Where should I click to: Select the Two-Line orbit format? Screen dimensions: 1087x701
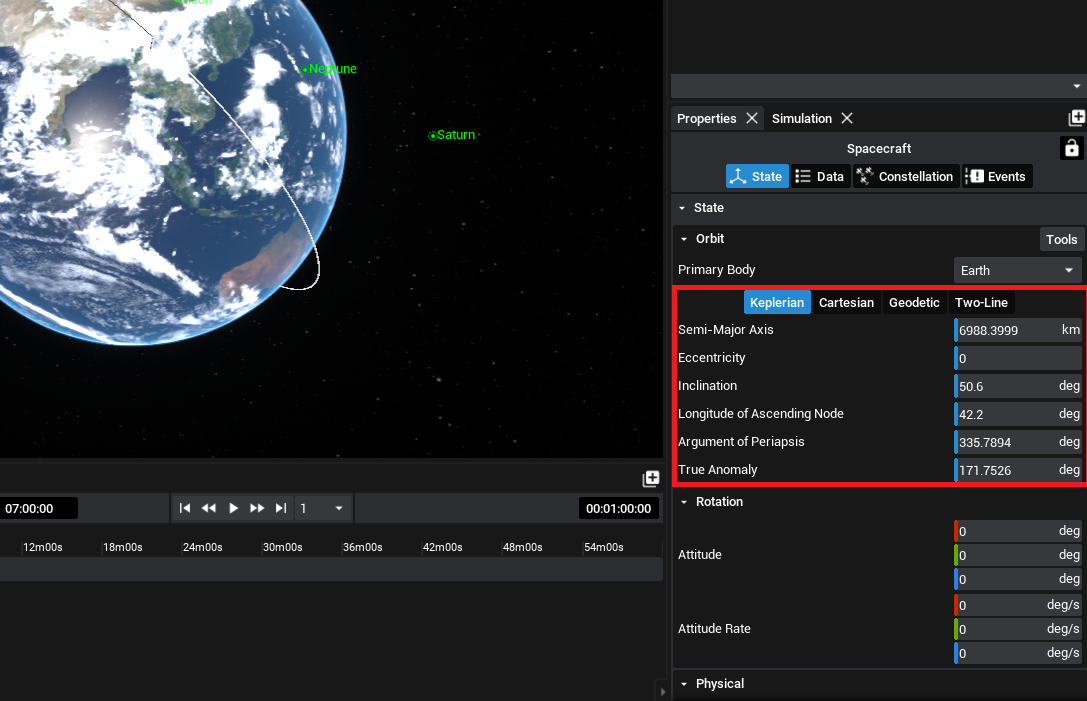(981, 302)
